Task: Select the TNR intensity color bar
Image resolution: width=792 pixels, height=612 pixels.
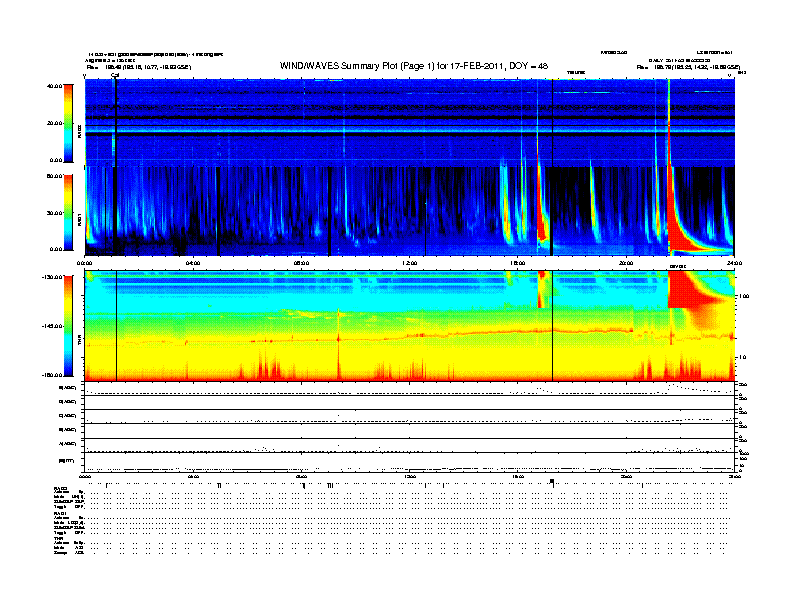Action: (x=68, y=326)
